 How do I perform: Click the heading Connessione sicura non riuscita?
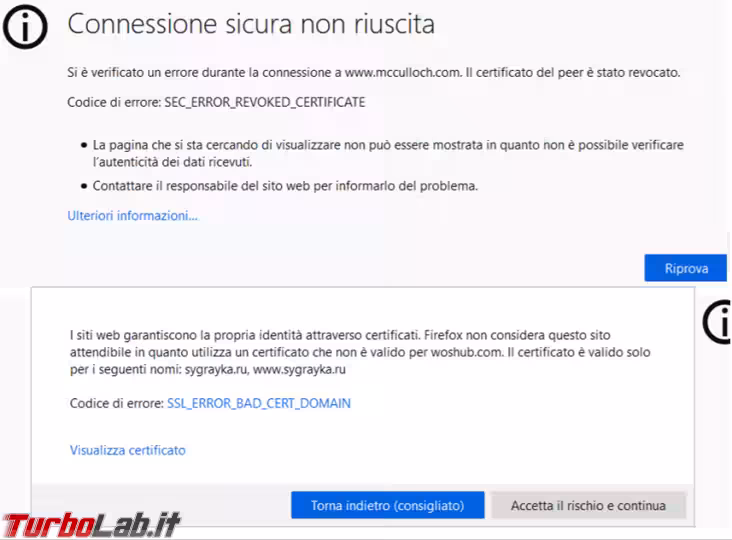pyautogui.click(x=251, y=24)
